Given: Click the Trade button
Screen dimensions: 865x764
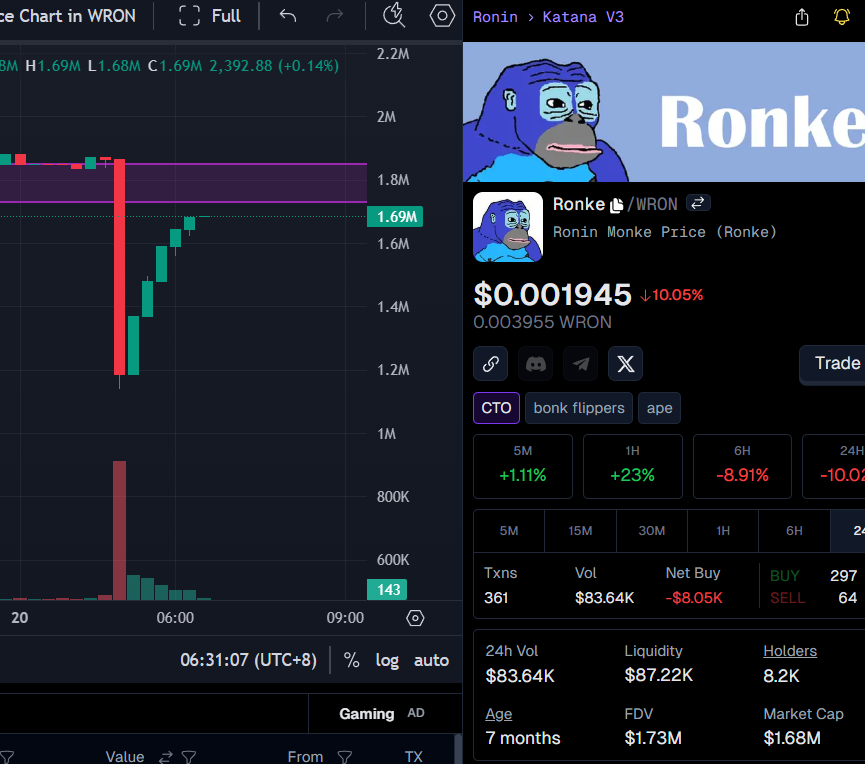Looking at the screenshot, I should (832, 364).
